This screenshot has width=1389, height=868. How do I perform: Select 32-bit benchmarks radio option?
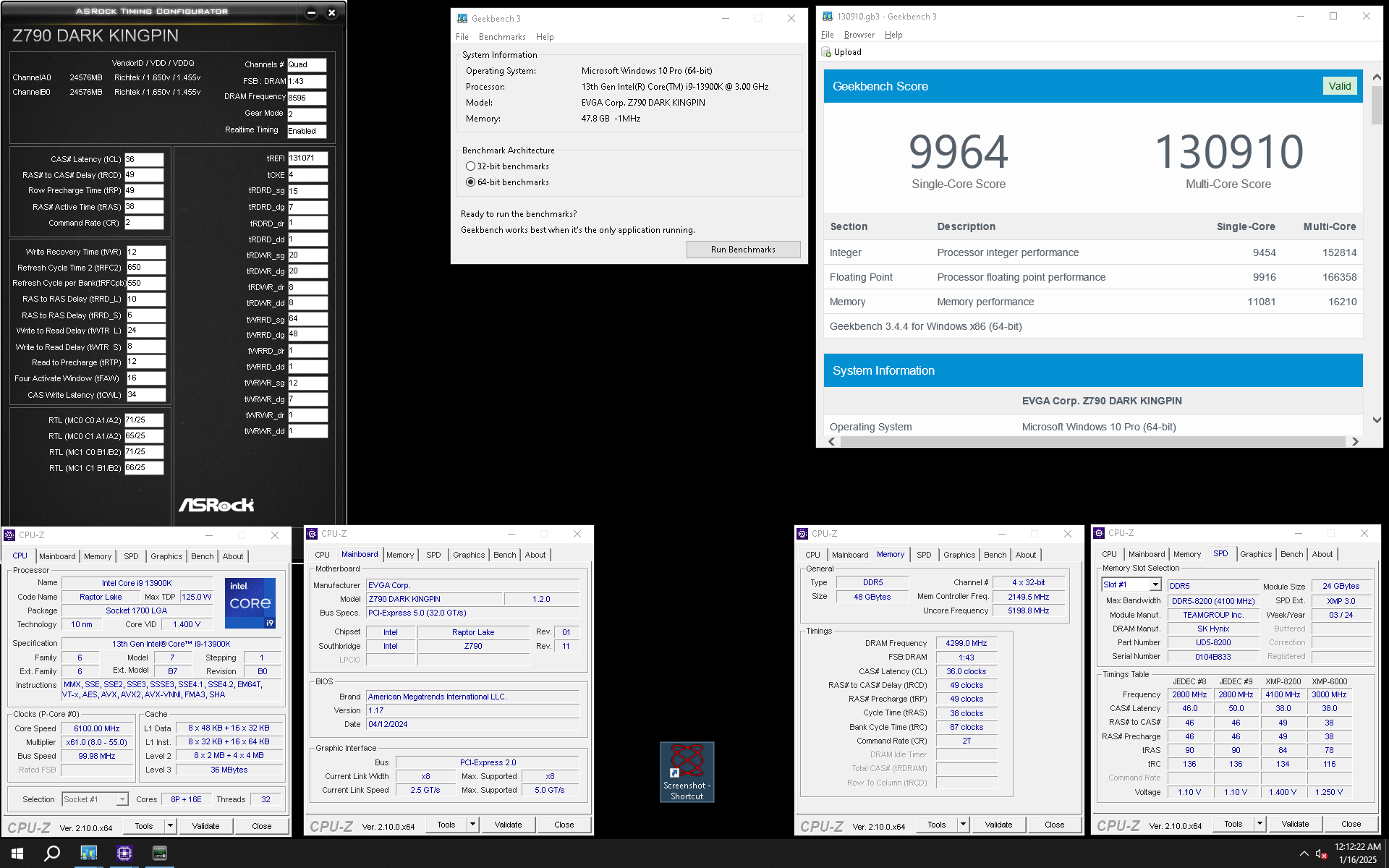(x=470, y=166)
